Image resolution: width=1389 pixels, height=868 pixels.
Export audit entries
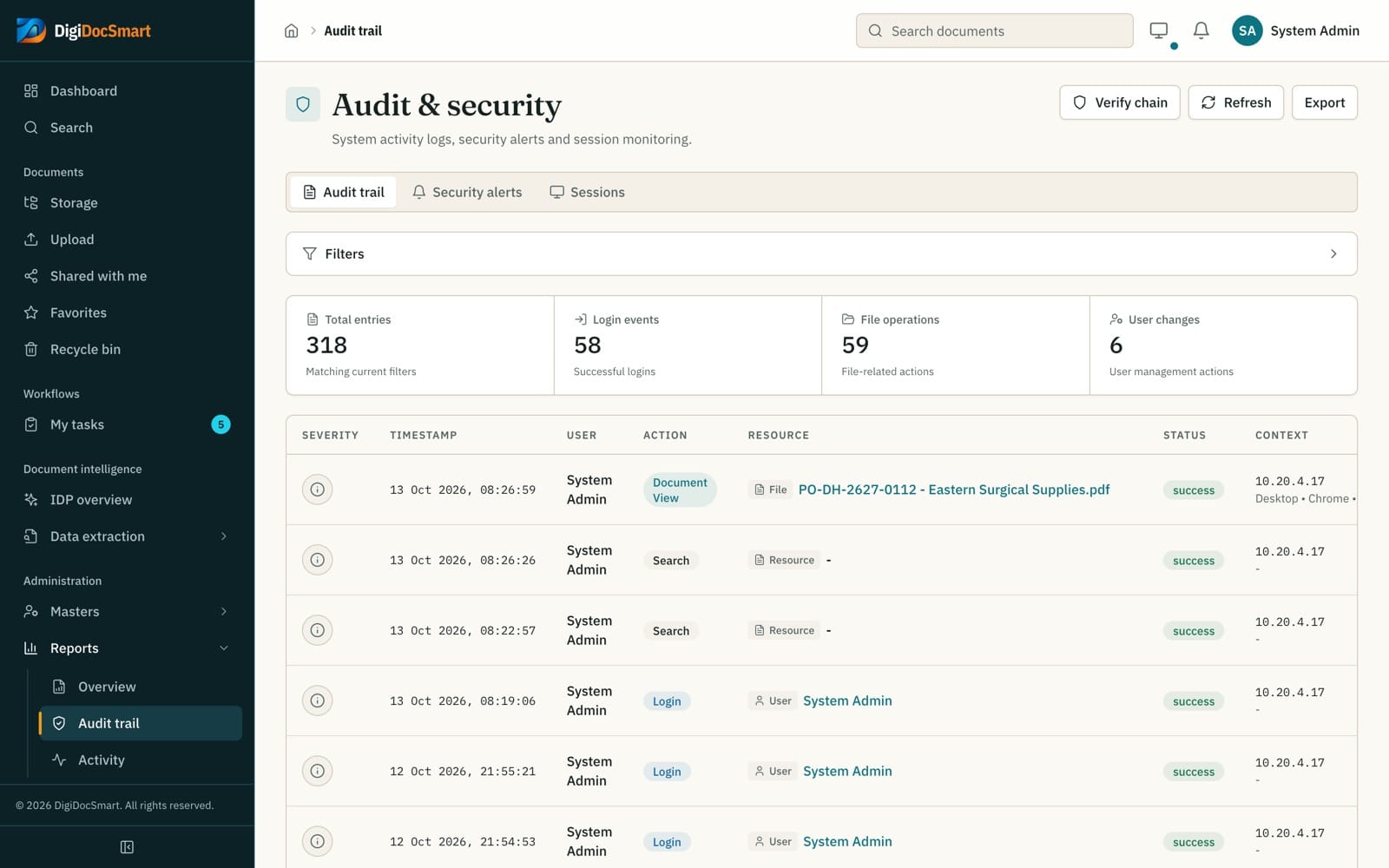point(1325,102)
